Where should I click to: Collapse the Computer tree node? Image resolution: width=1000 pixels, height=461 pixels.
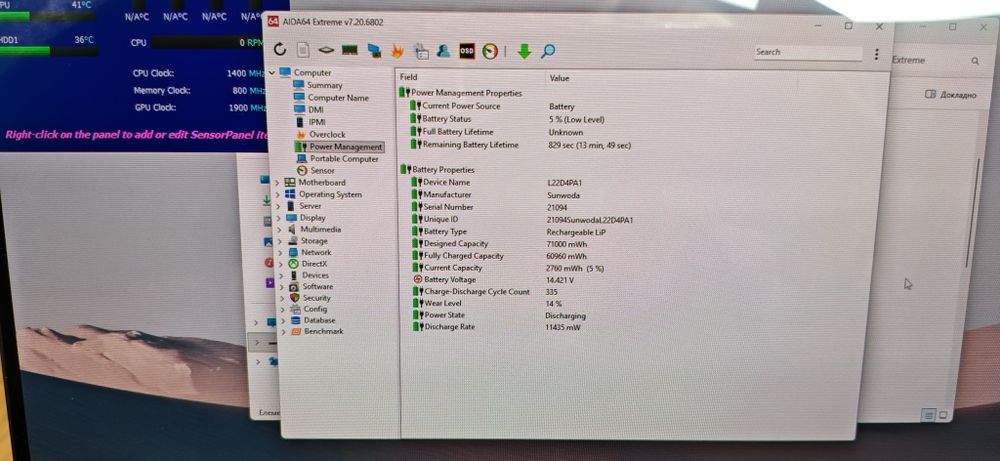coord(272,73)
